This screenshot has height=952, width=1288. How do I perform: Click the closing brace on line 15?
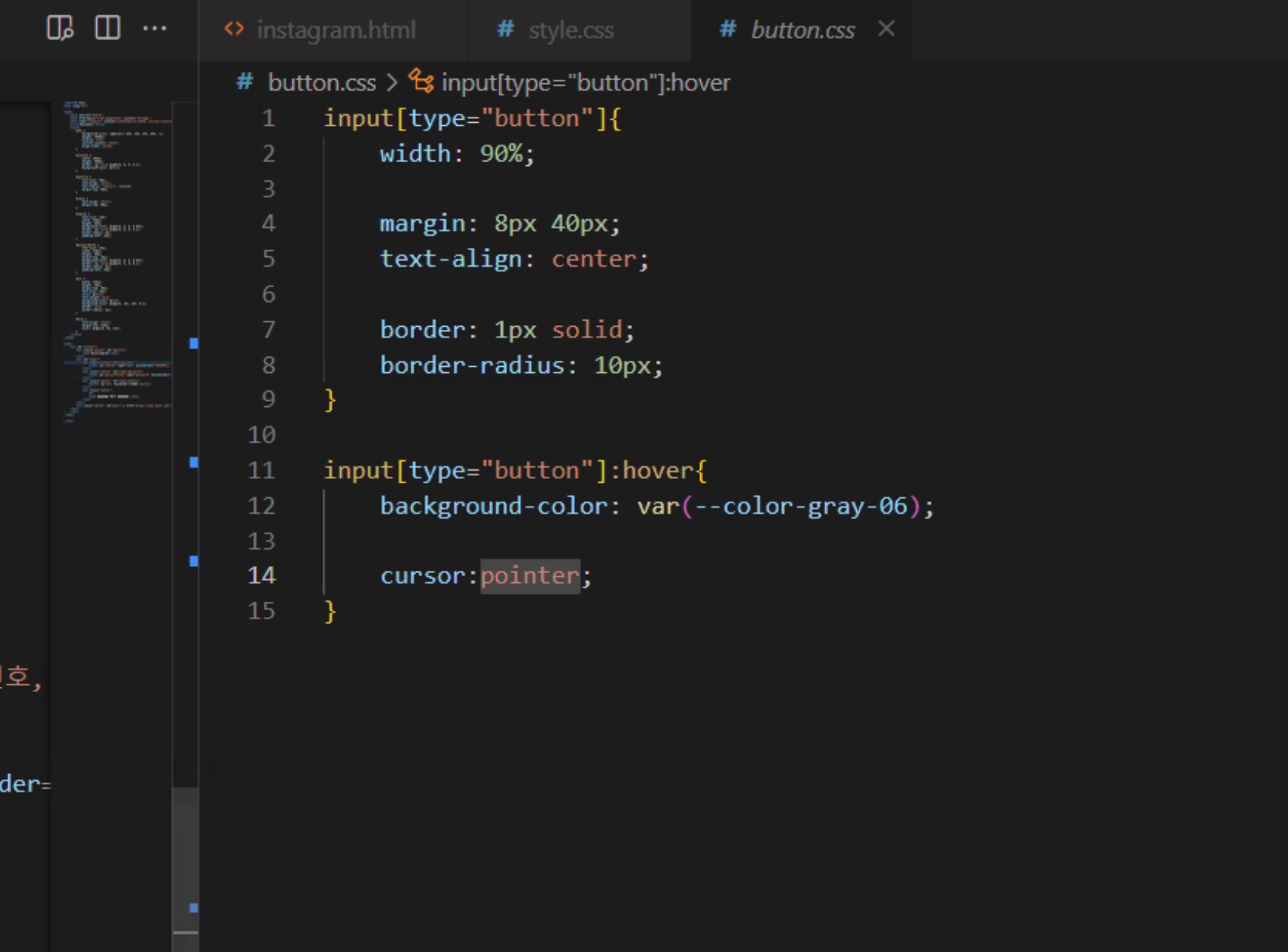point(330,611)
